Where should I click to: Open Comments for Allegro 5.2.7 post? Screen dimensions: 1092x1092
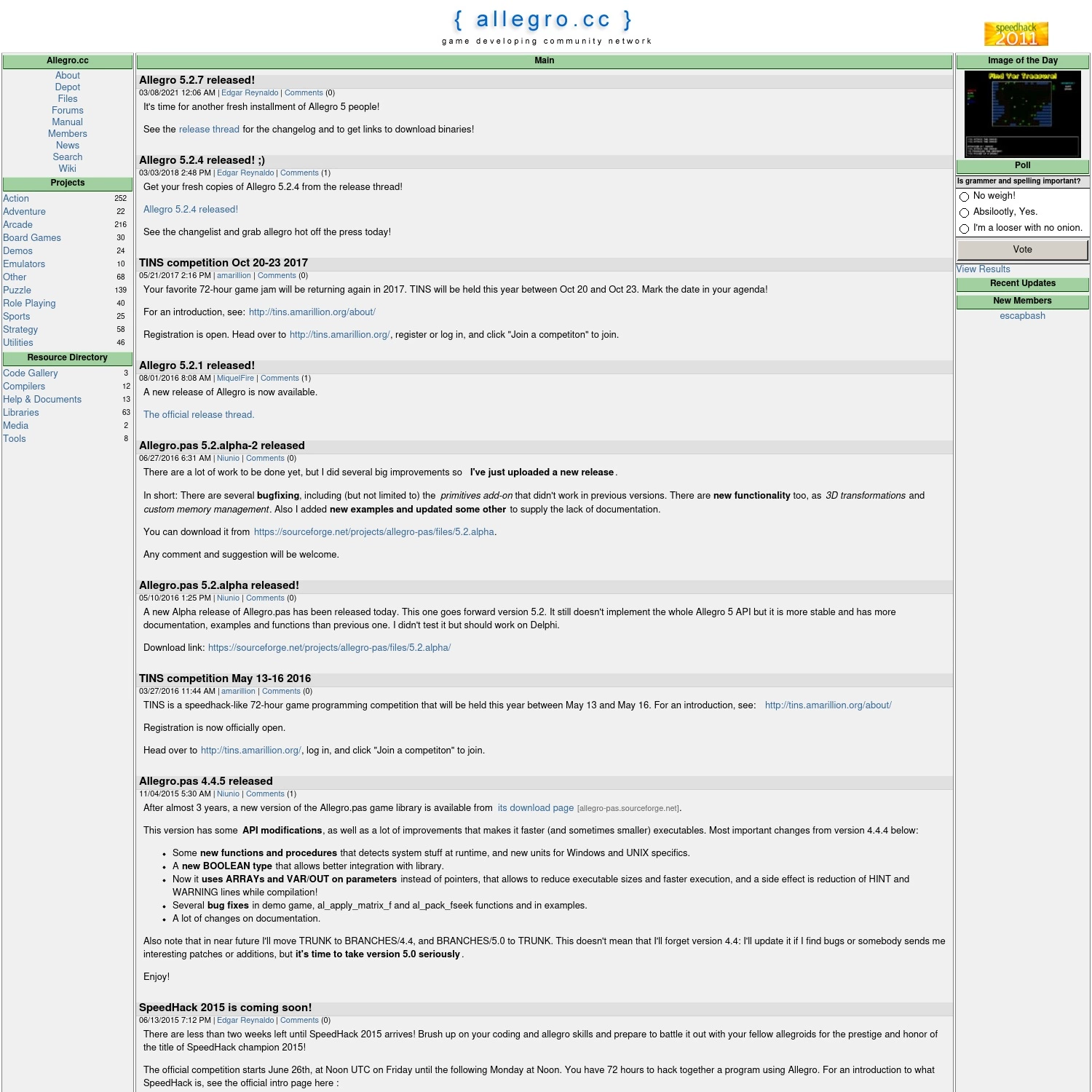[x=304, y=93]
